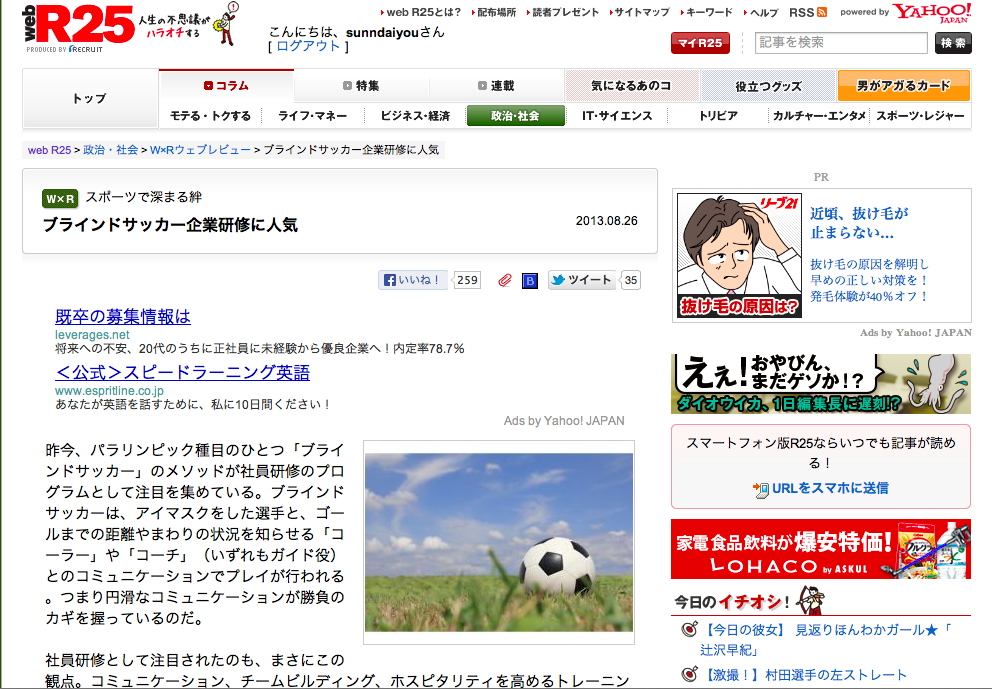Switch to the IT・サイエンス category
The width and height of the screenshot is (992, 689).
[x=617, y=116]
